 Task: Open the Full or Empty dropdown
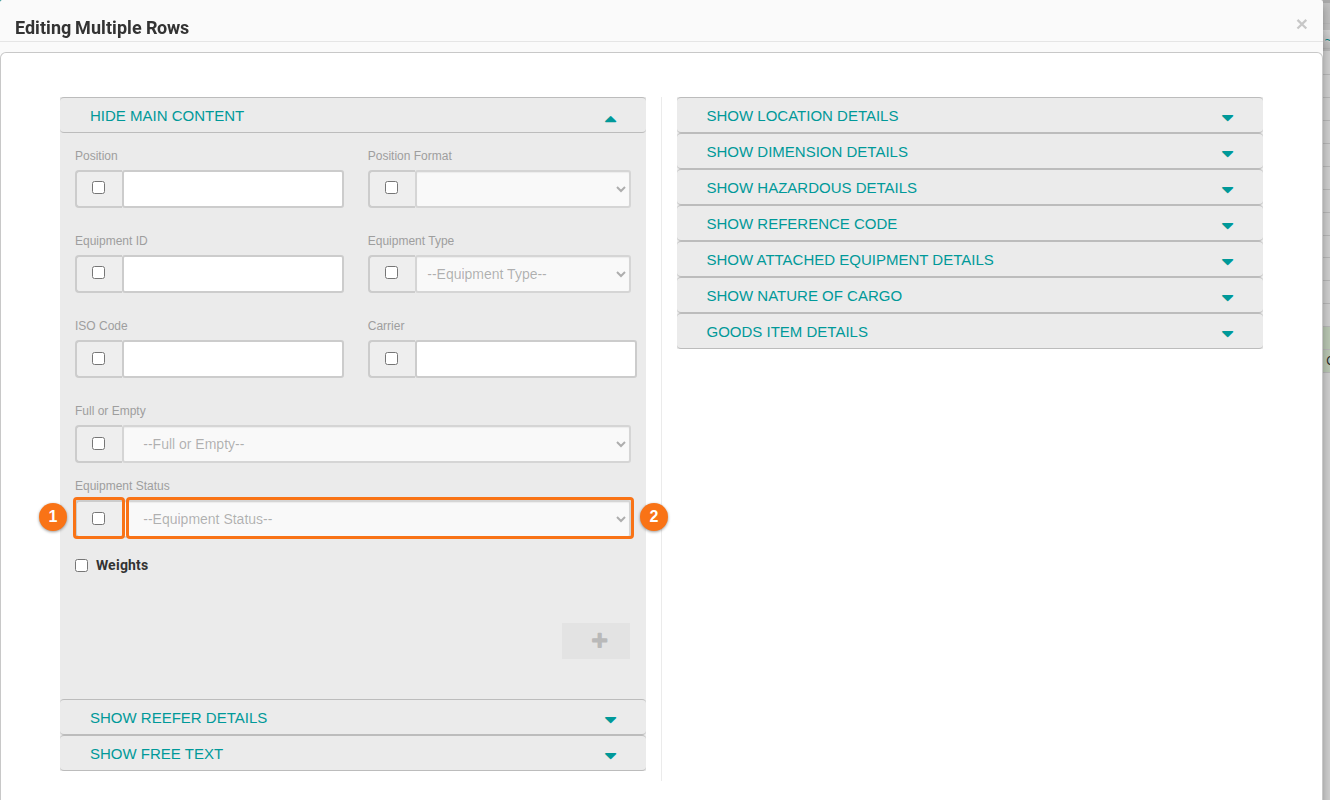pyautogui.click(x=377, y=444)
